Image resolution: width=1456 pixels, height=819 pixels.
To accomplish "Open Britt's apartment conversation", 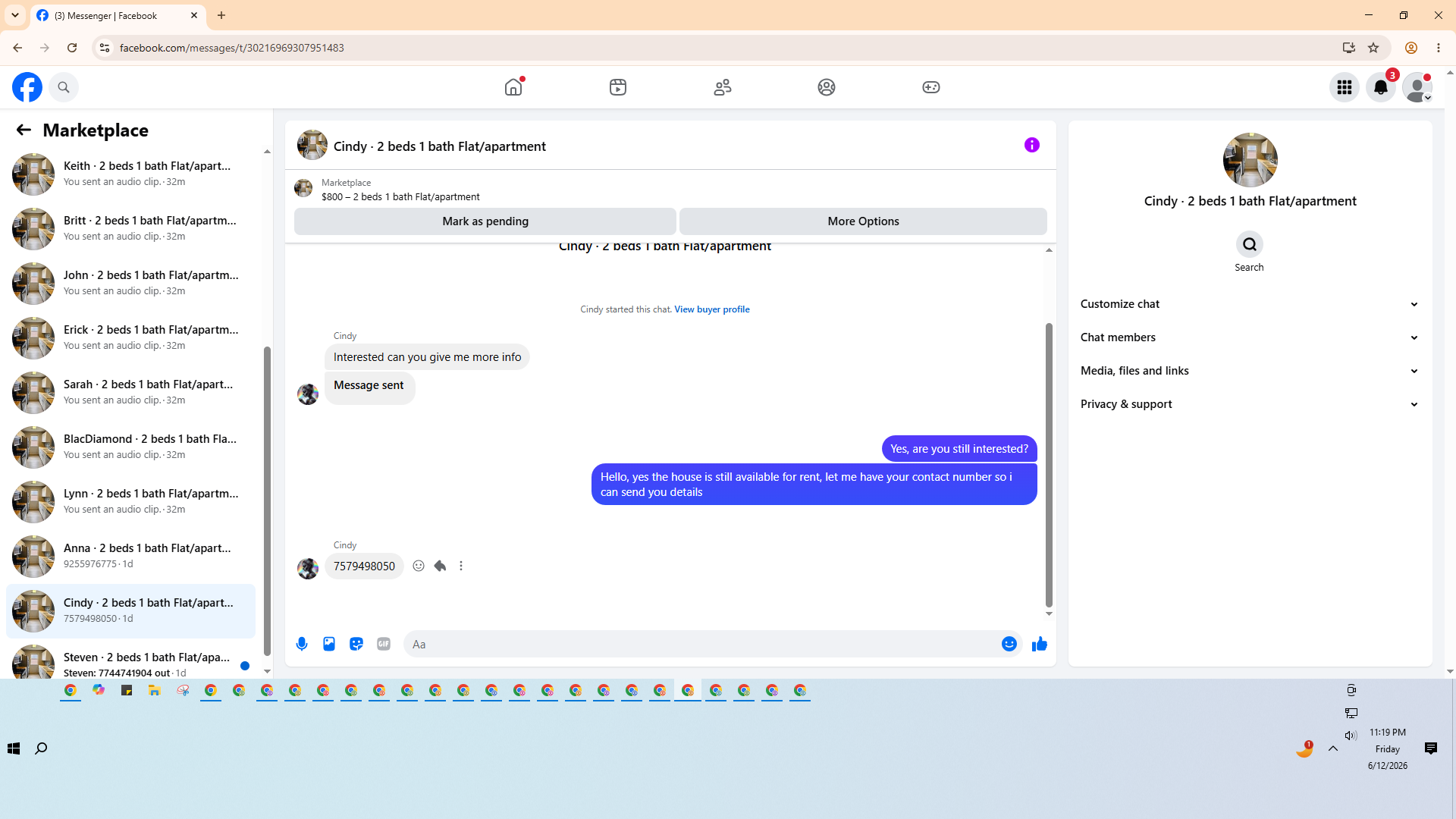I will pyautogui.click(x=130, y=229).
